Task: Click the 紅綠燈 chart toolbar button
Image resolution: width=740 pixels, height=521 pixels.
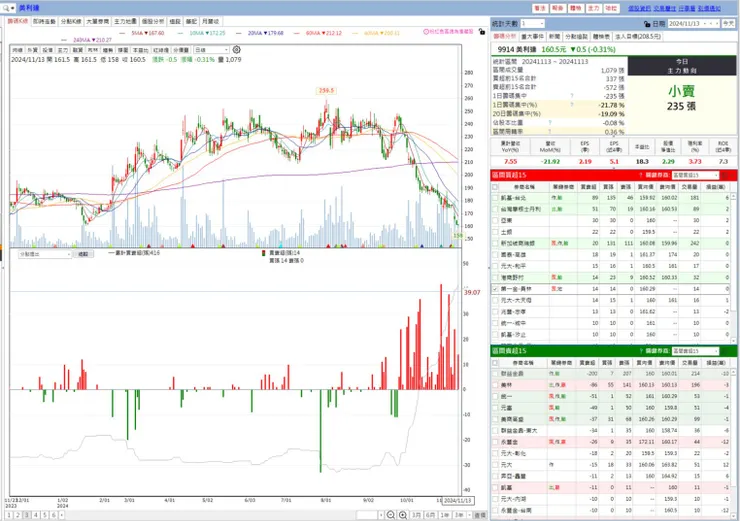Action: tap(161, 50)
